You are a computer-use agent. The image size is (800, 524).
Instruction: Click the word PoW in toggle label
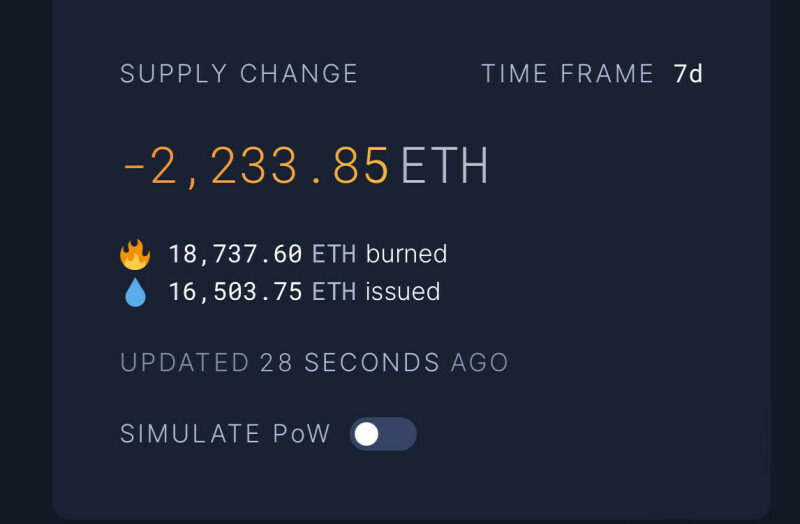(x=301, y=434)
